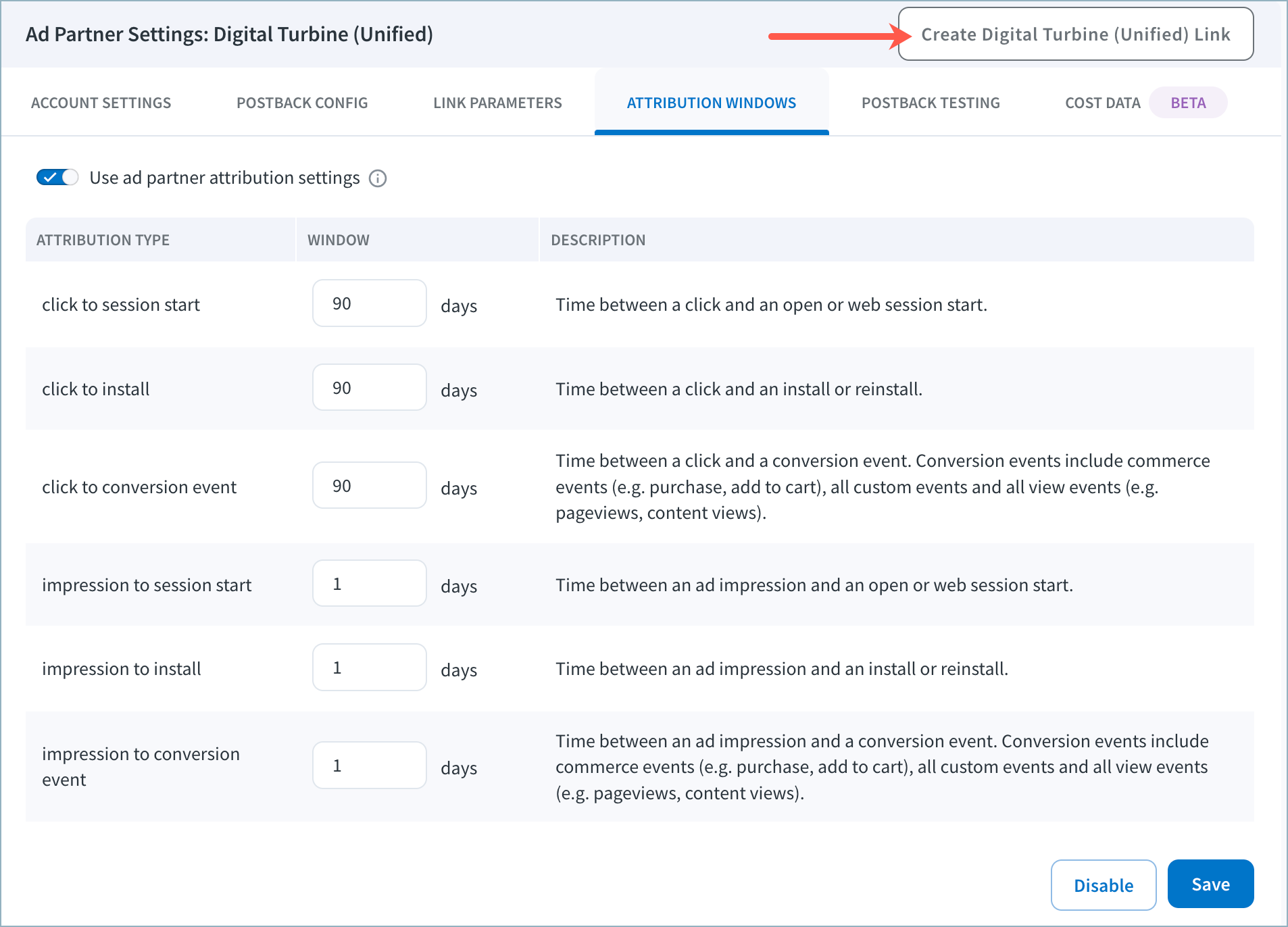Open the Cost Data tab
The height and width of the screenshot is (927, 1288).
point(1102,103)
